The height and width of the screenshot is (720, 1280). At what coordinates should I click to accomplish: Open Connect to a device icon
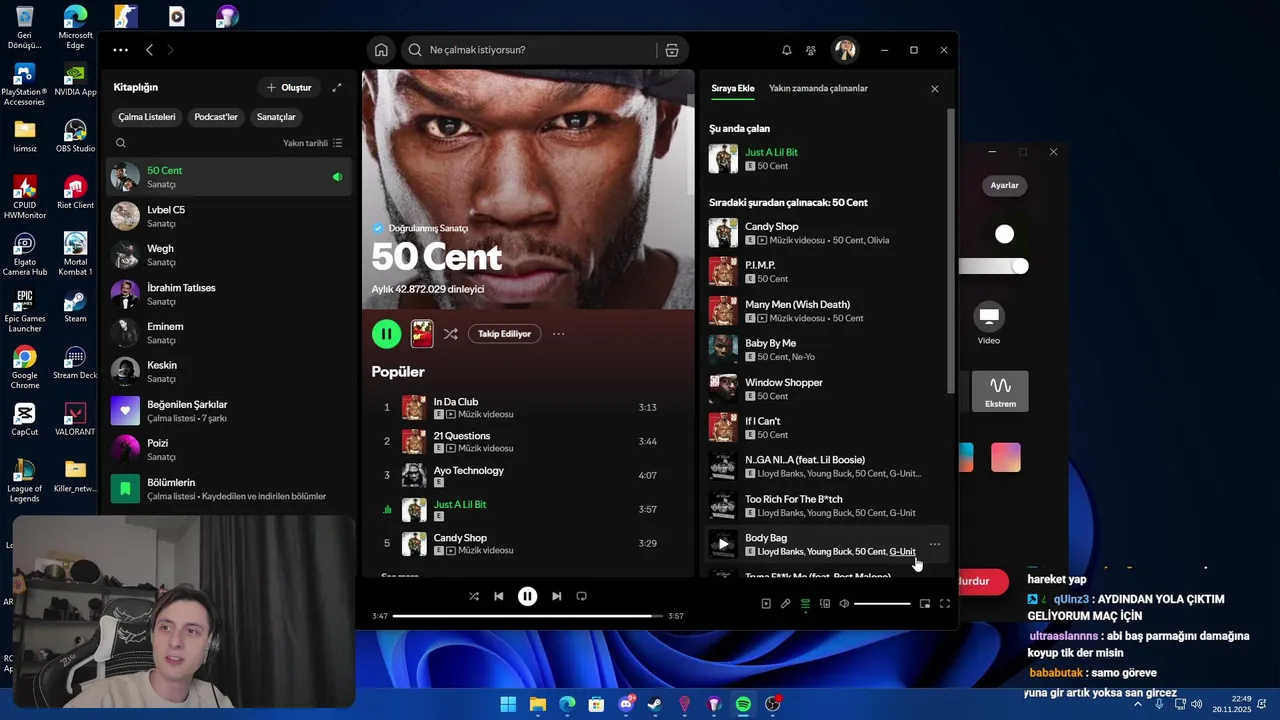click(825, 604)
